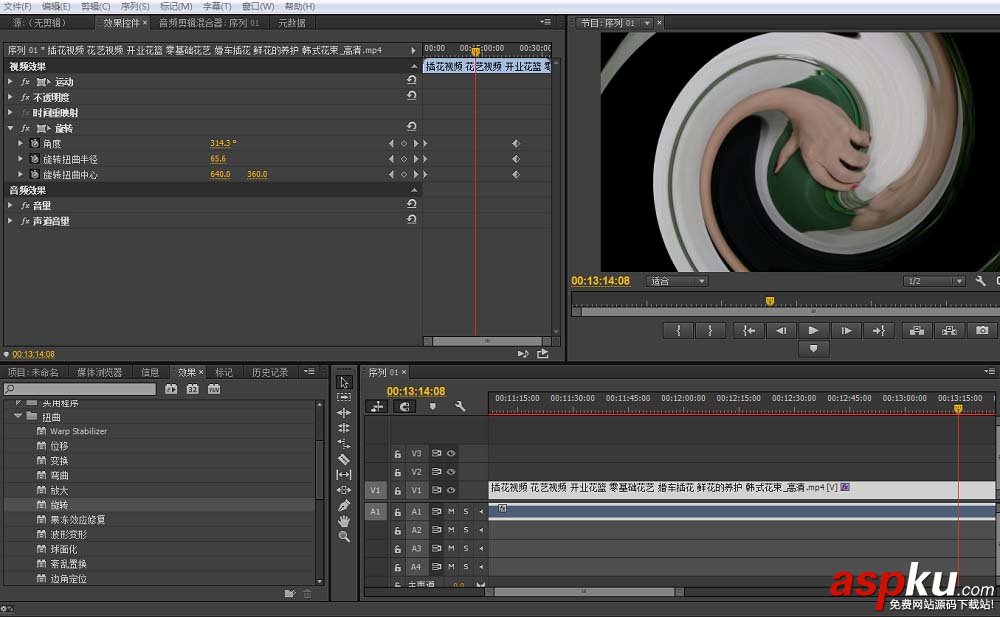
Task: Select Warp Stabilizer effect
Action: (x=78, y=431)
